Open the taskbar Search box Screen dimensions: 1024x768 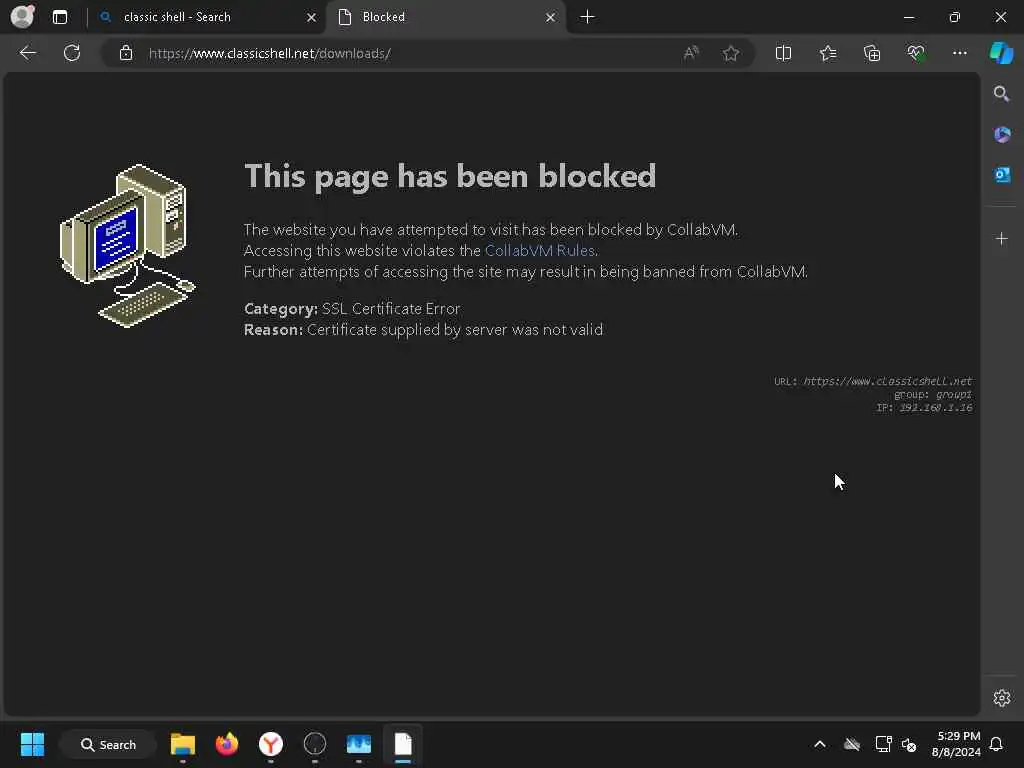108,744
